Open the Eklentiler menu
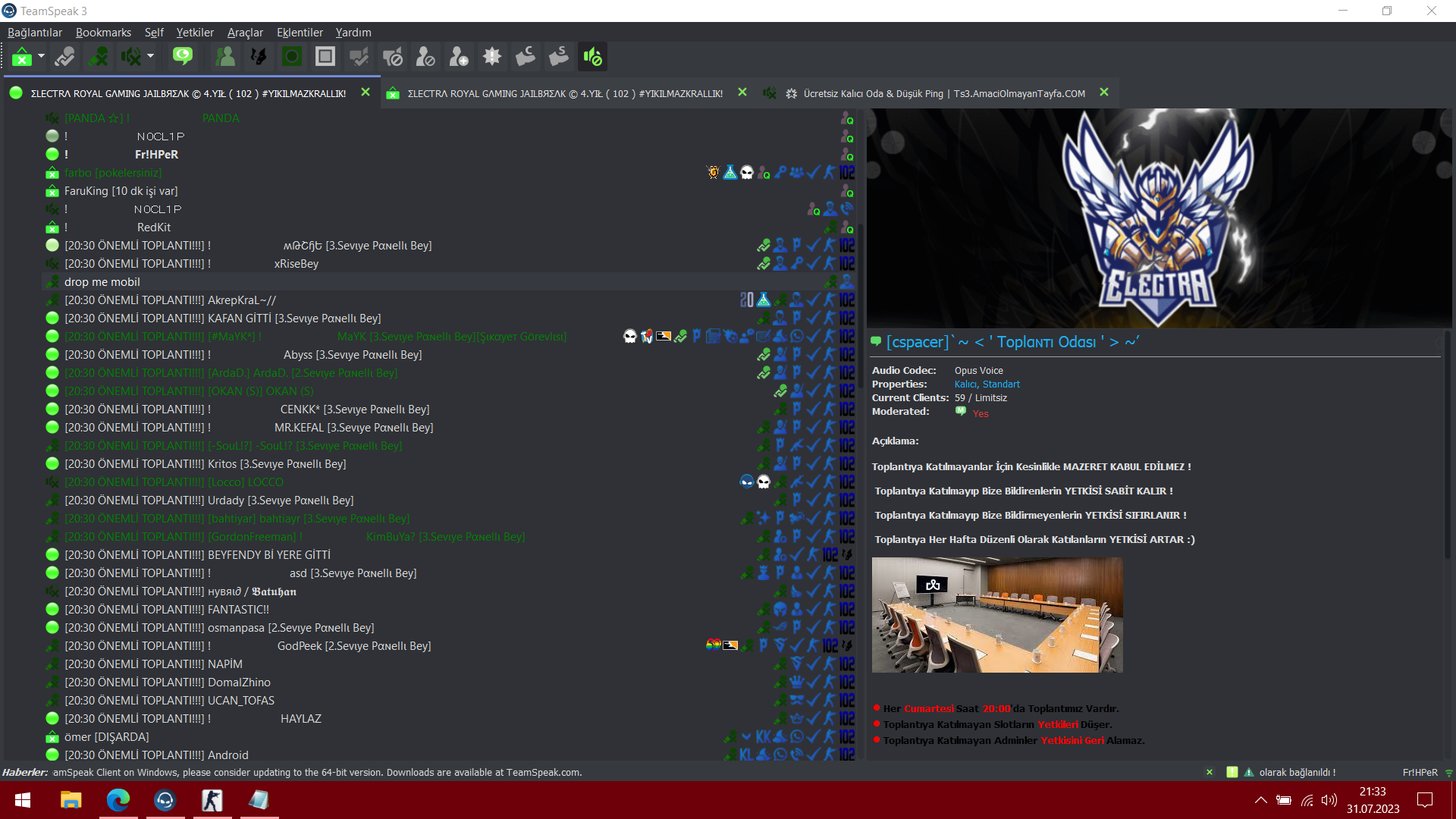1456x819 pixels. (x=300, y=33)
